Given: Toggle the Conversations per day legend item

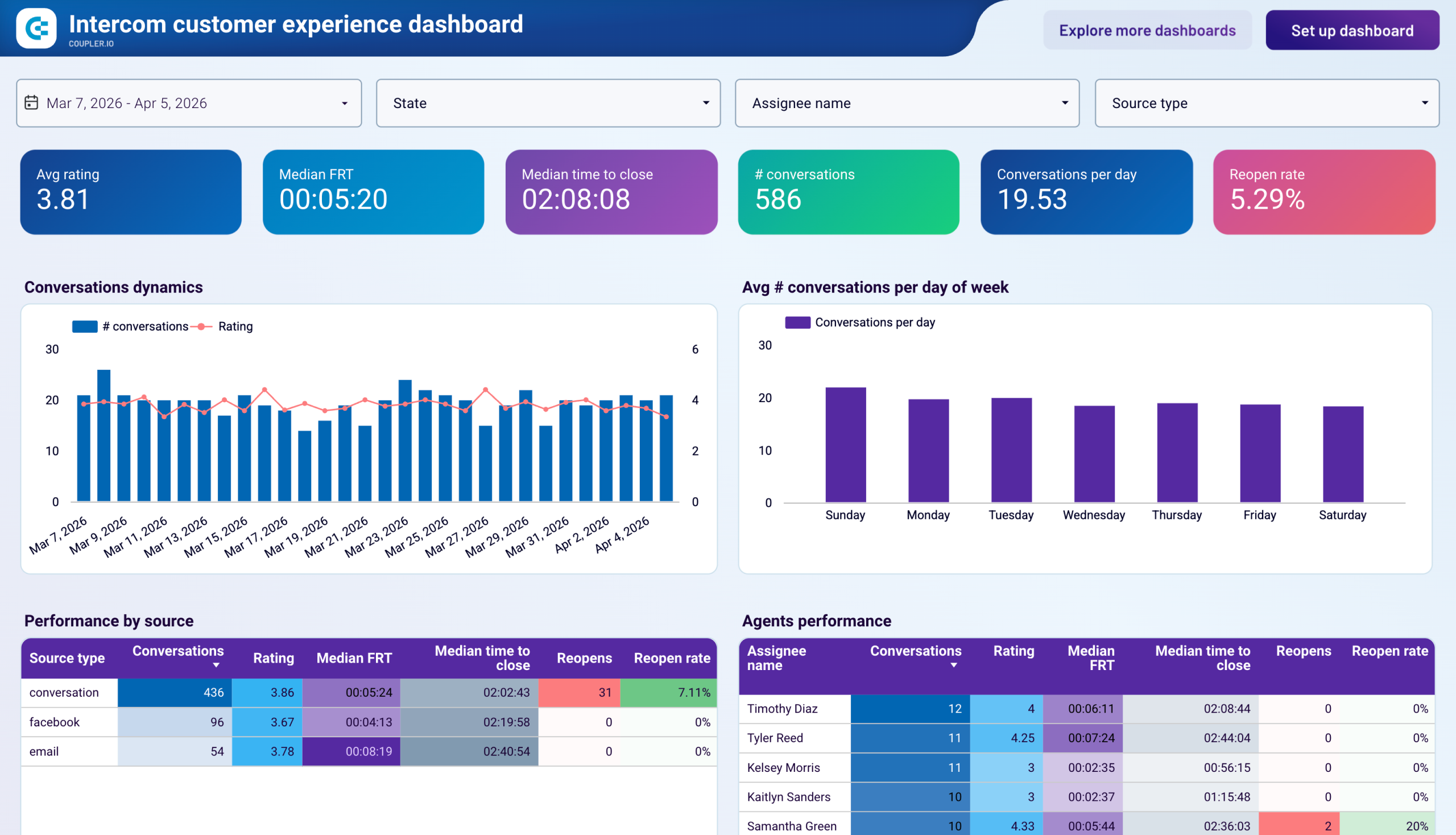Looking at the screenshot, I should click(x=875, y=322).
